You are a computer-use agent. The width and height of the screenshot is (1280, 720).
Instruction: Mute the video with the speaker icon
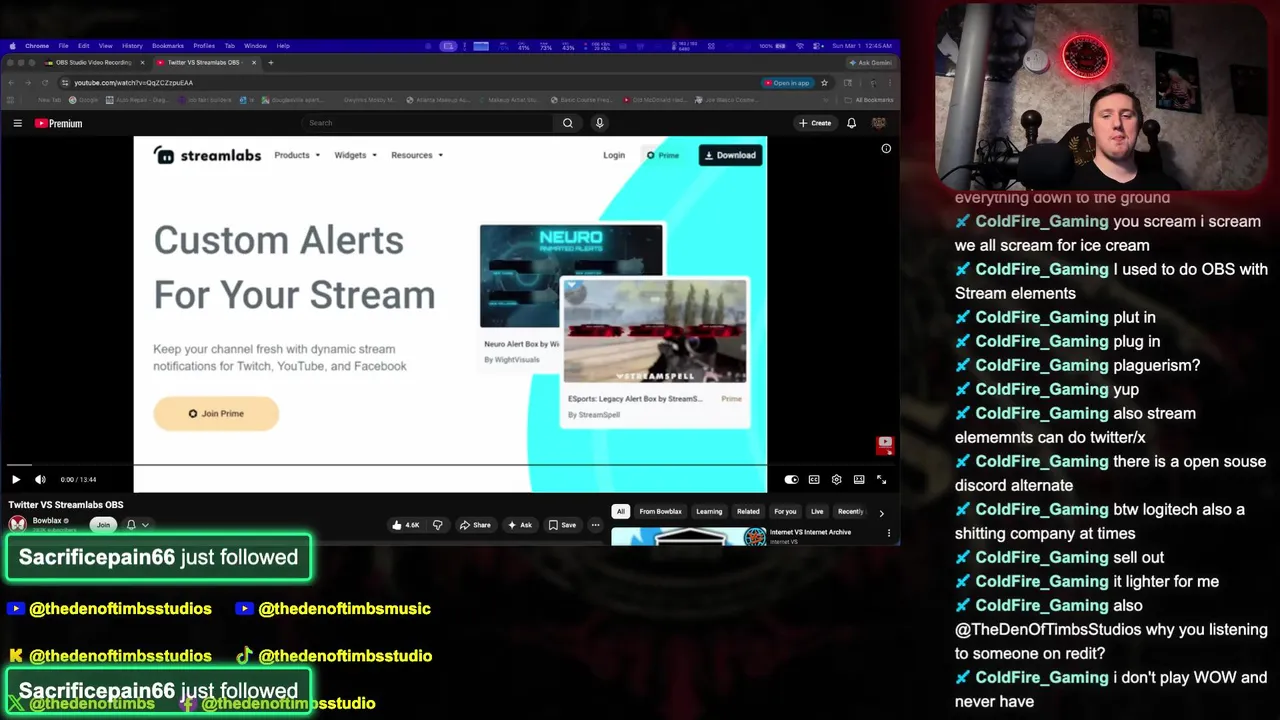[x=40, y=480]
